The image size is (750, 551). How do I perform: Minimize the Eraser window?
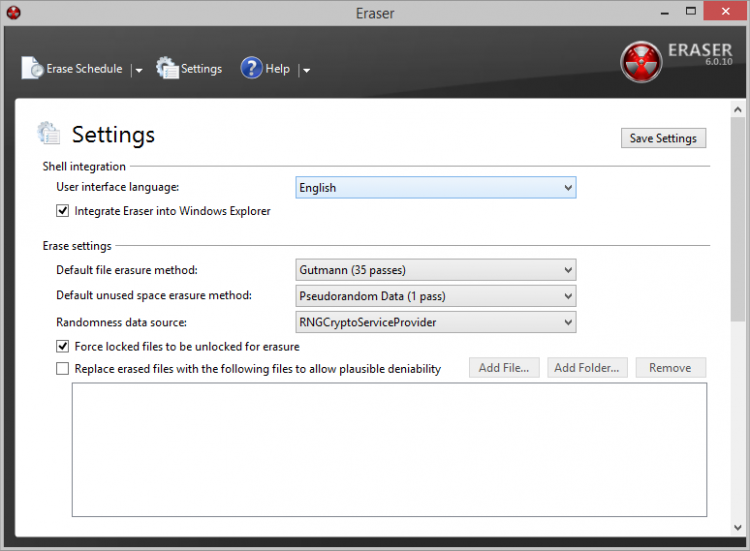pyautogui.click(x=665, y=12)
